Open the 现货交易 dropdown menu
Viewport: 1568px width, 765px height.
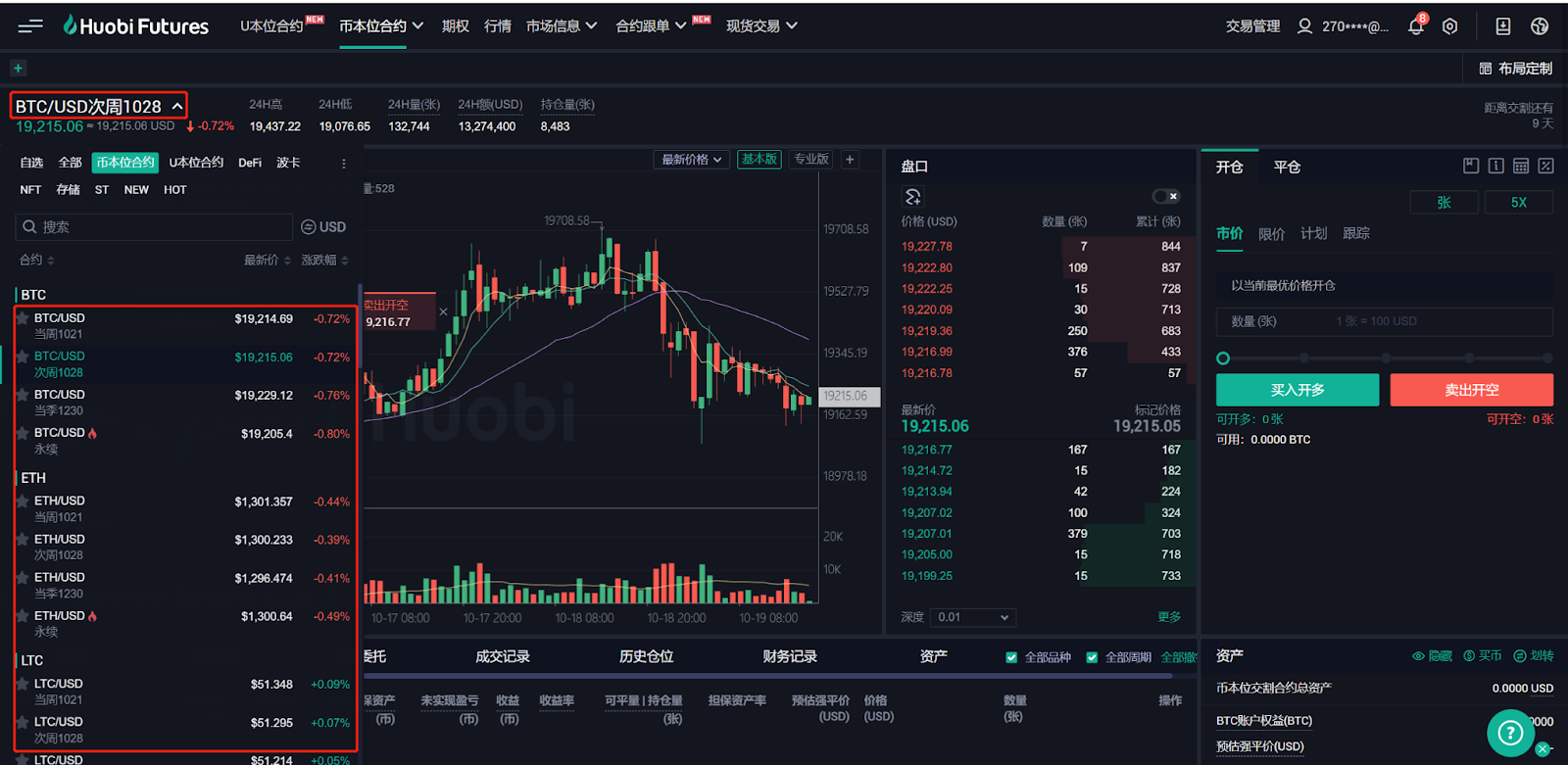(x=761, y=26)
